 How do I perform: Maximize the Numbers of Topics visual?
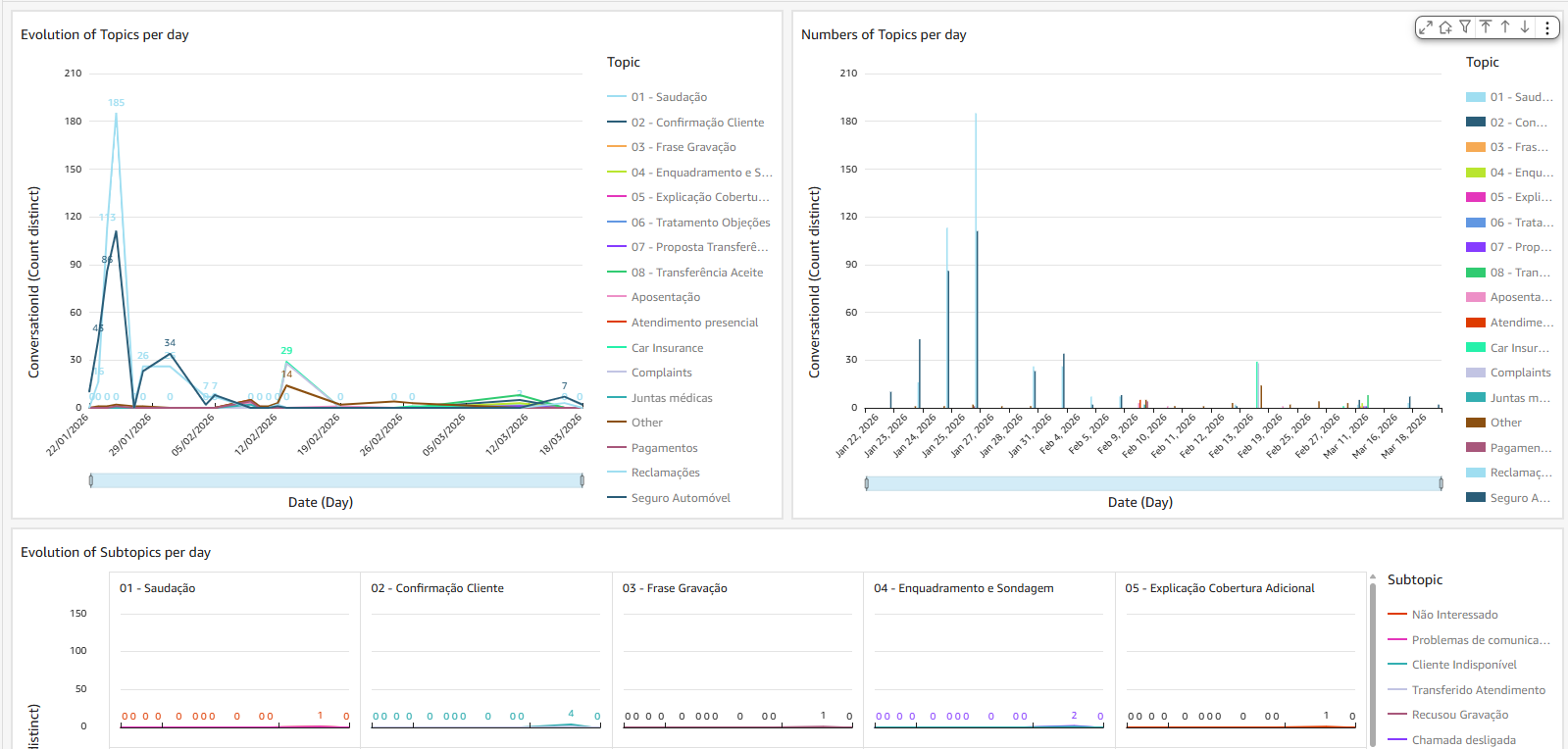click(x=1426, y=27)
